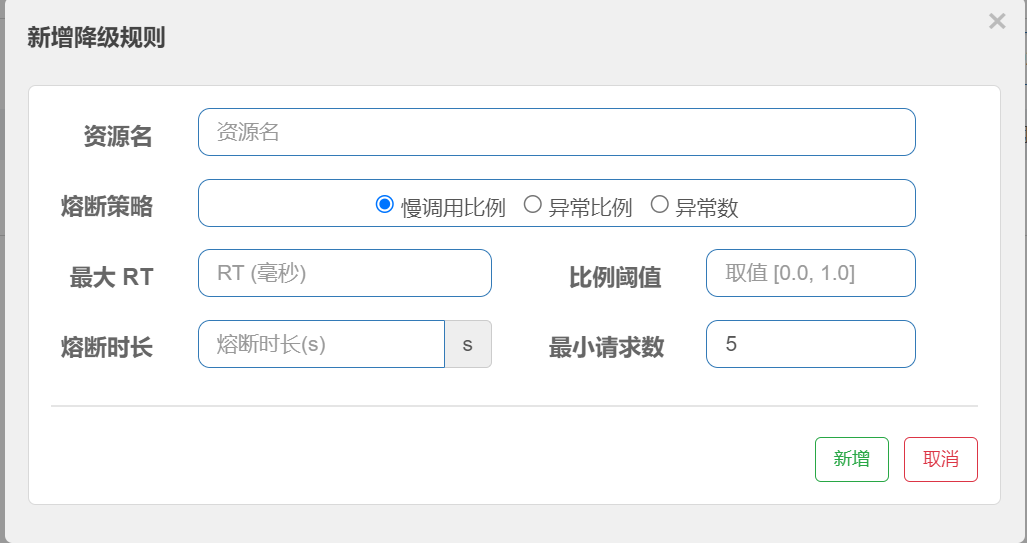The image size is (1027, 543).
Task: Click the 最大 RT label
Action: pos(111,277)
